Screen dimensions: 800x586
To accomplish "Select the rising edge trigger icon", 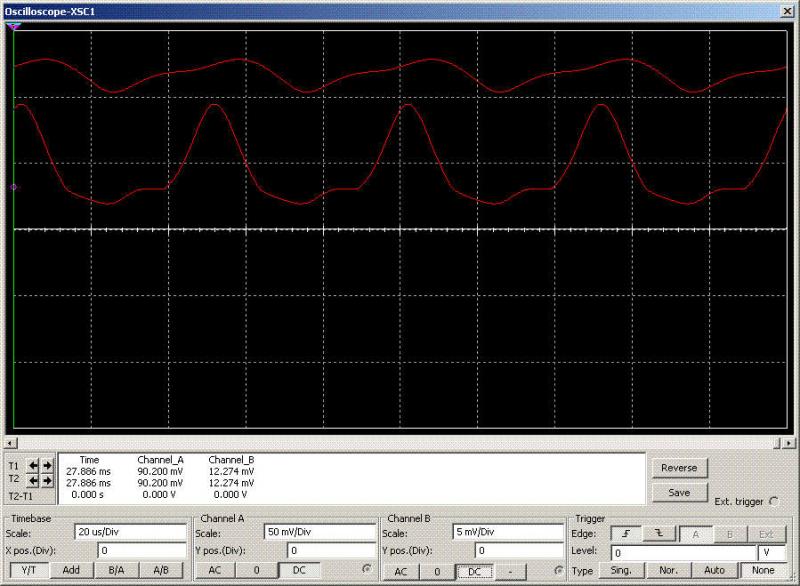I will click(x=626, y=534).
